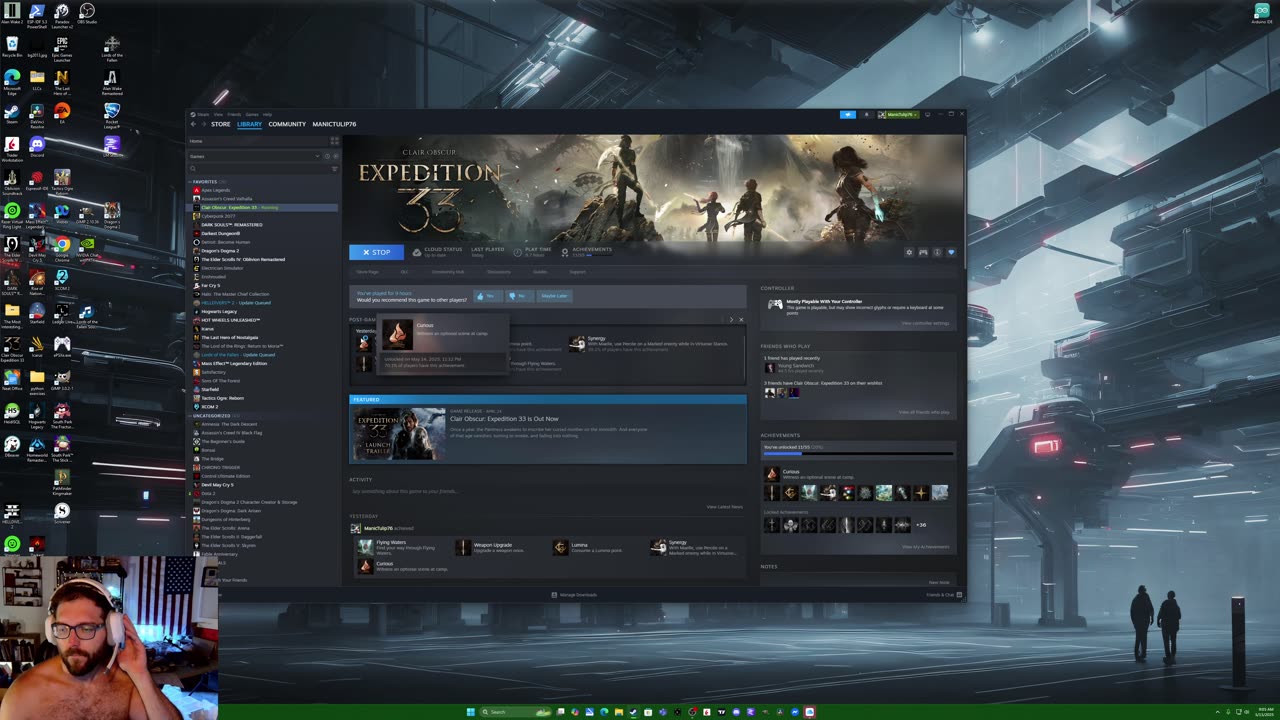Go to next post-game summary with arrow
This screenshot has width=1280, height=720.
731,320
